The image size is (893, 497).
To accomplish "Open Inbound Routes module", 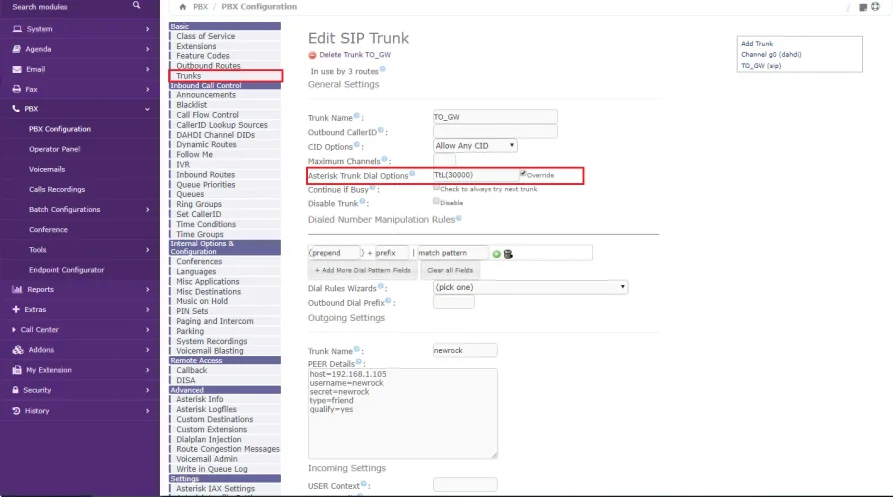I will [x=205, y=175].
